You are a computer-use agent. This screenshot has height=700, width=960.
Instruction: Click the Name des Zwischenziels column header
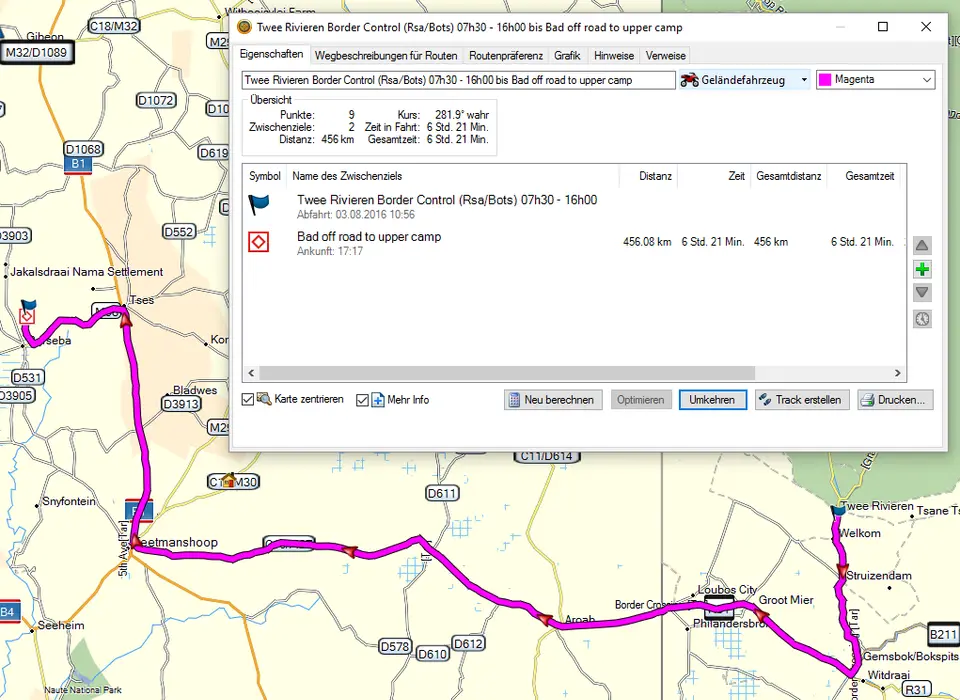452,176
